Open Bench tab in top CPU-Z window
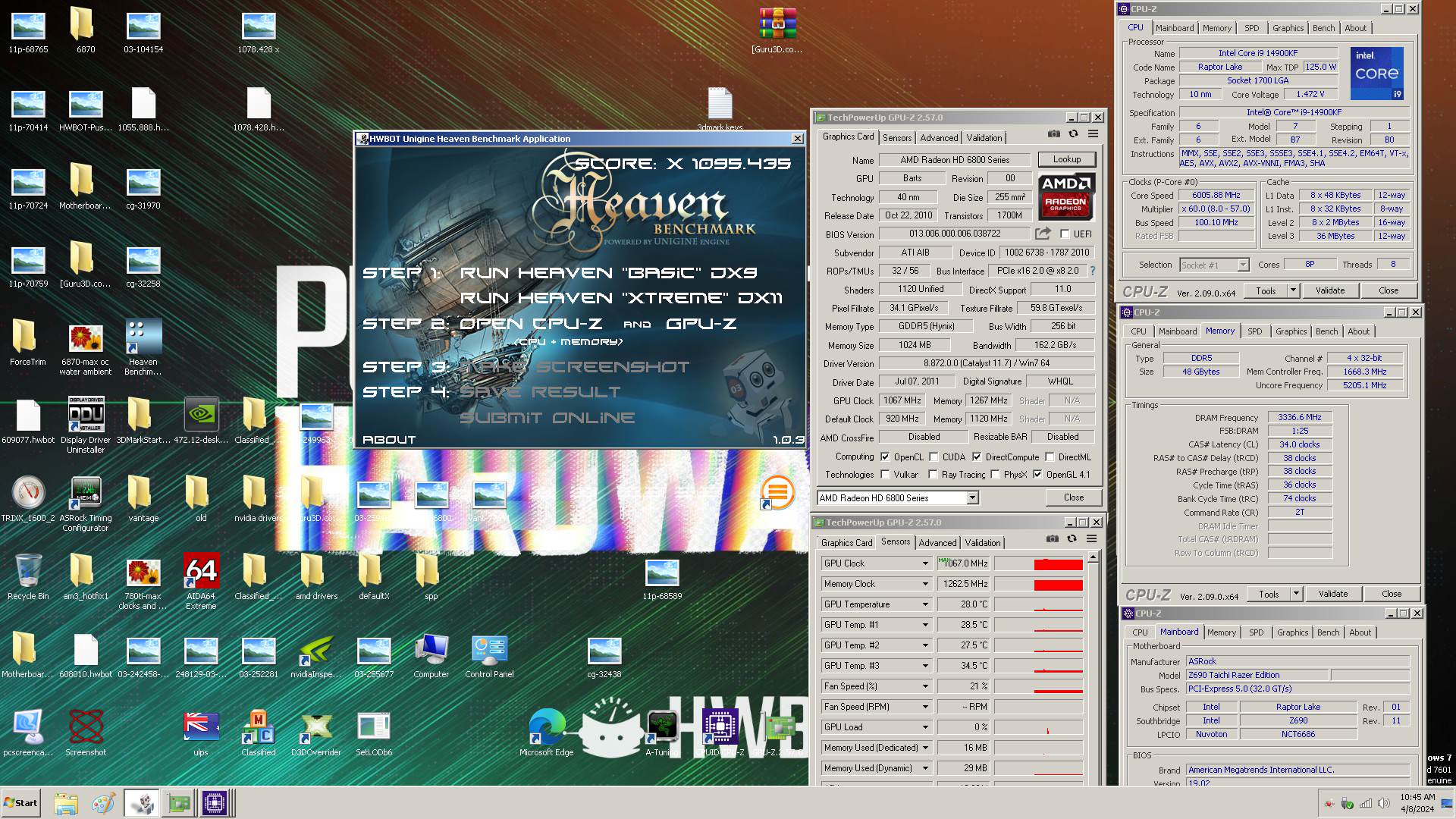This screenshot has width=1456, height=819. click(1323, 28)
